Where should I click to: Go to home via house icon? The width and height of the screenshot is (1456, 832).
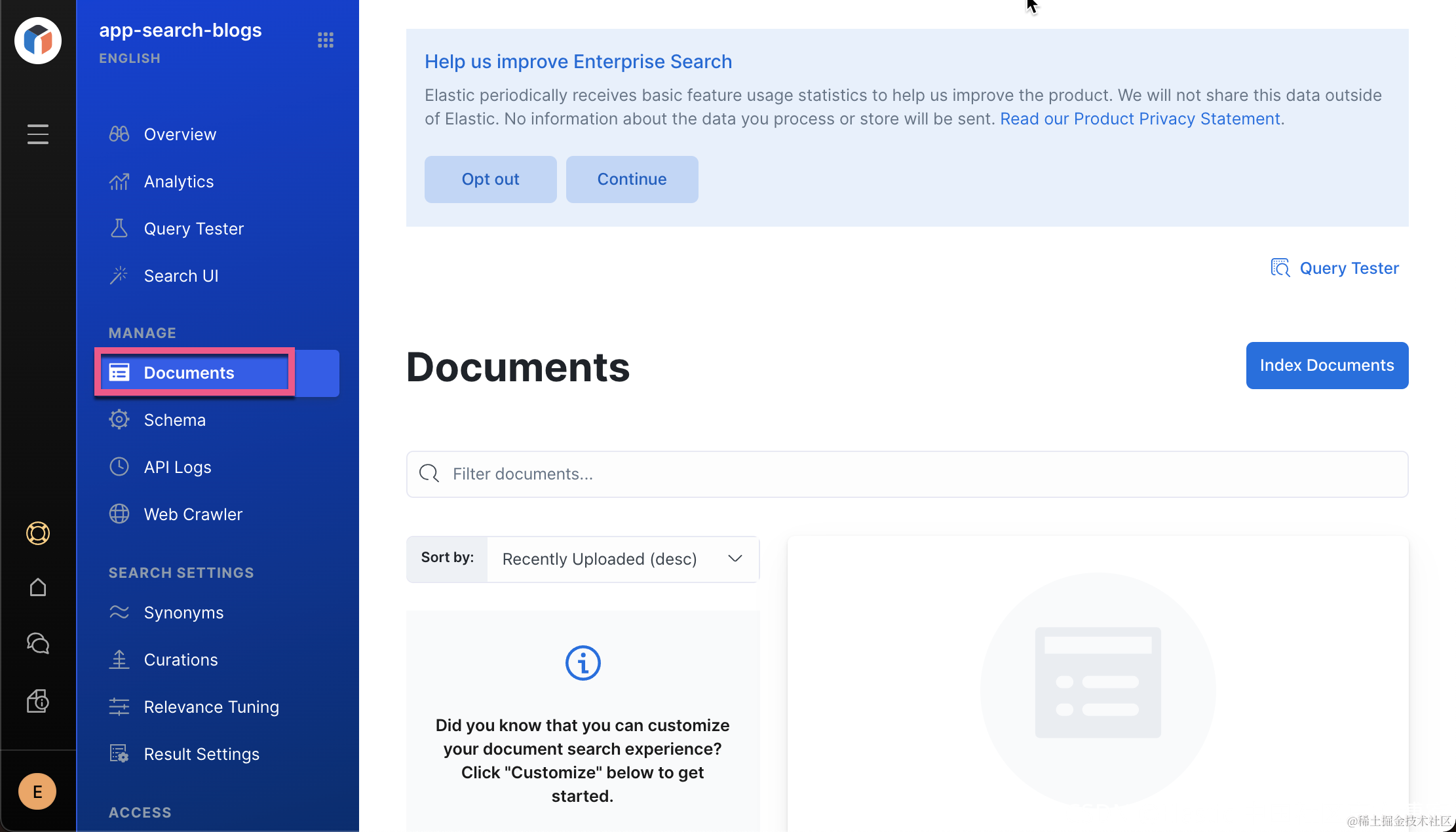point(38,587)
